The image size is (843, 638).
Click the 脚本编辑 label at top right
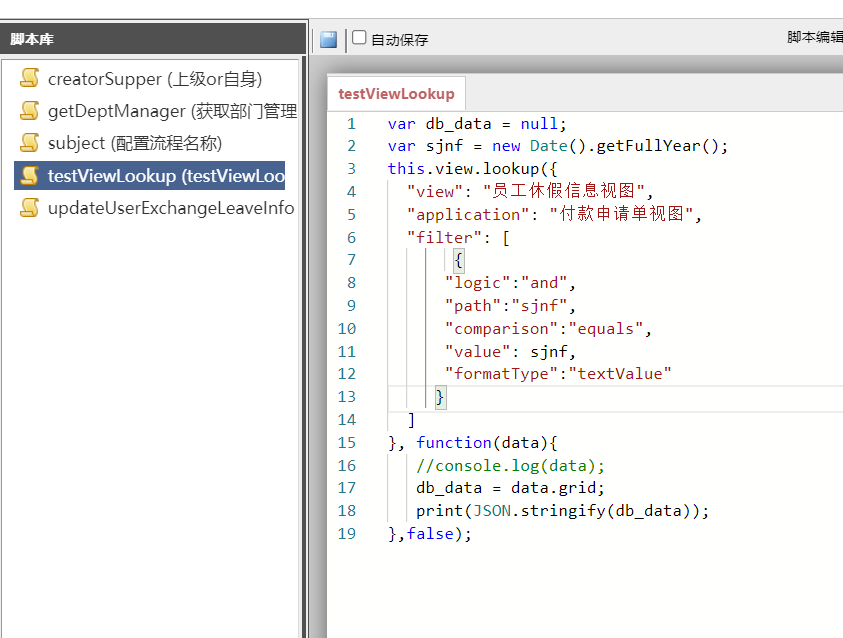click(814, 37)
